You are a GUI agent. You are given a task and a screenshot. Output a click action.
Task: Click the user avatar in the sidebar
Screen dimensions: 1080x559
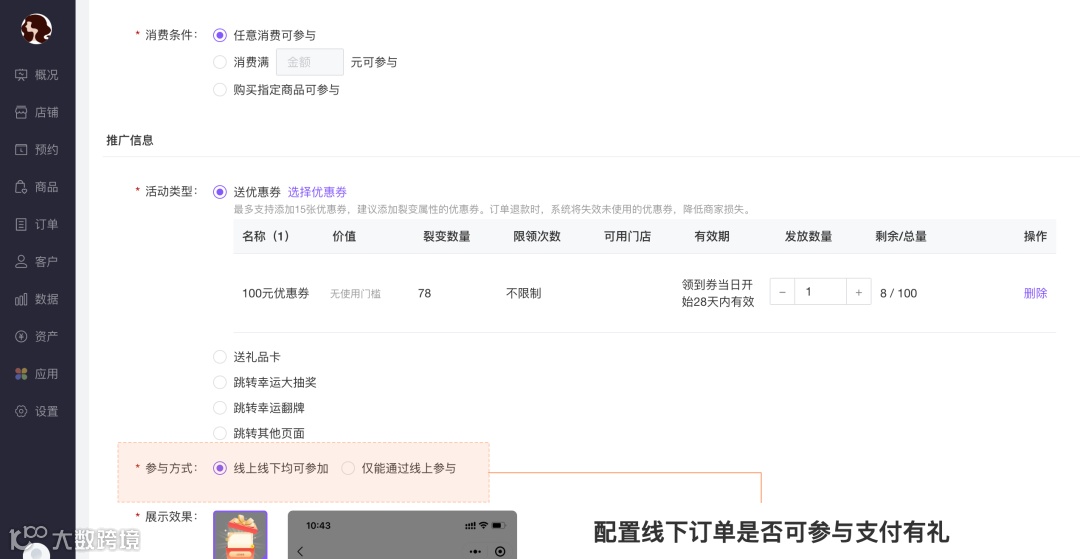pyautogui.click(x=37, y=29)
